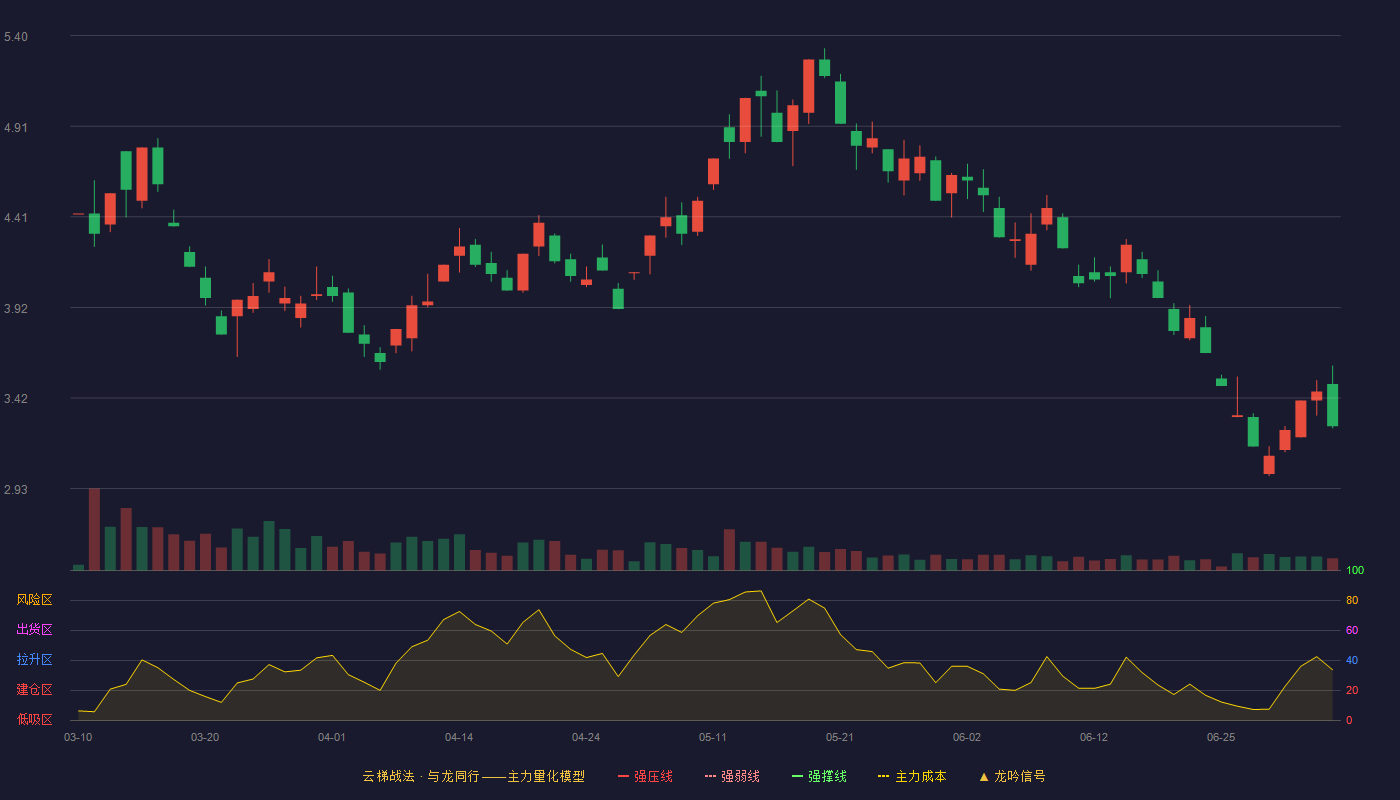
Task: Click the 建仓区 zone label
Action: tap(35, 690)
